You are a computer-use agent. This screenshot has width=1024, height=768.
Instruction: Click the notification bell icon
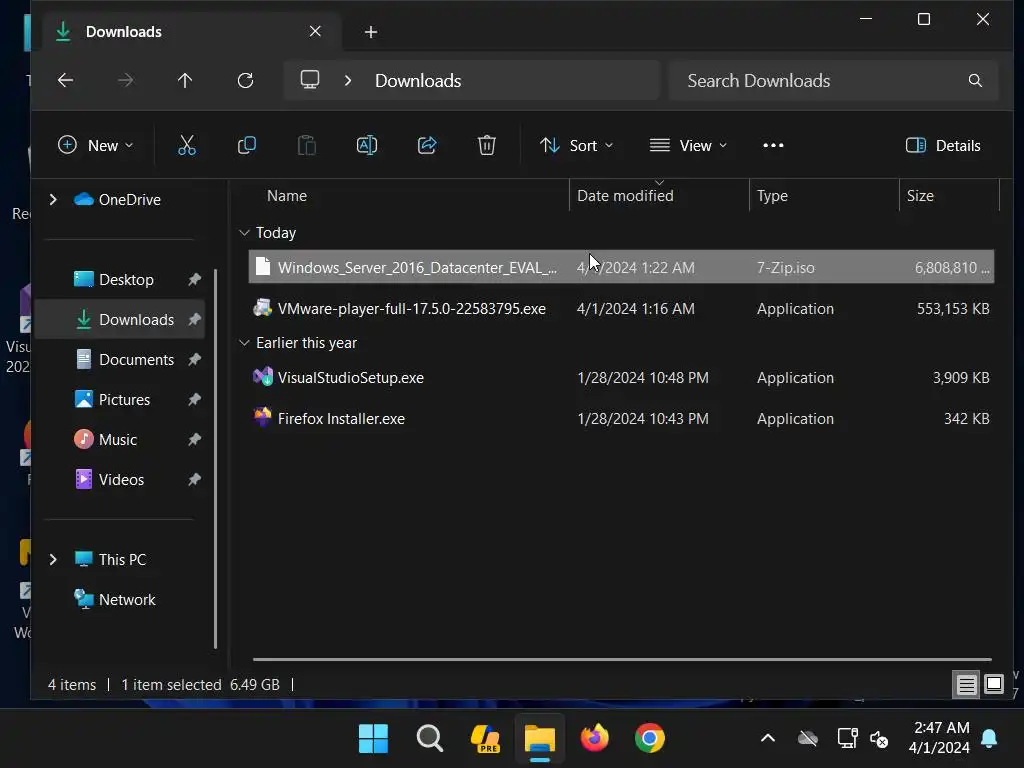click(989, 739)
